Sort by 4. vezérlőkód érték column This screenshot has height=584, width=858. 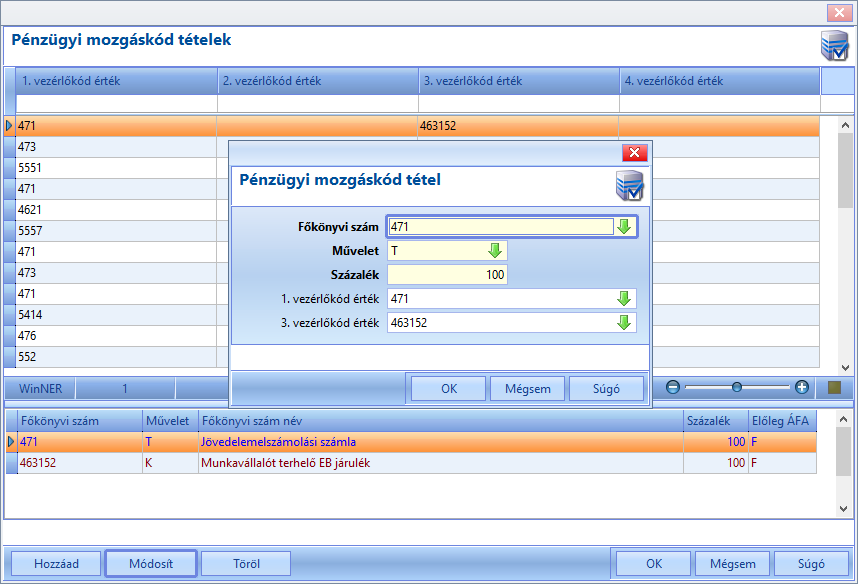click(x=720, y=81)
